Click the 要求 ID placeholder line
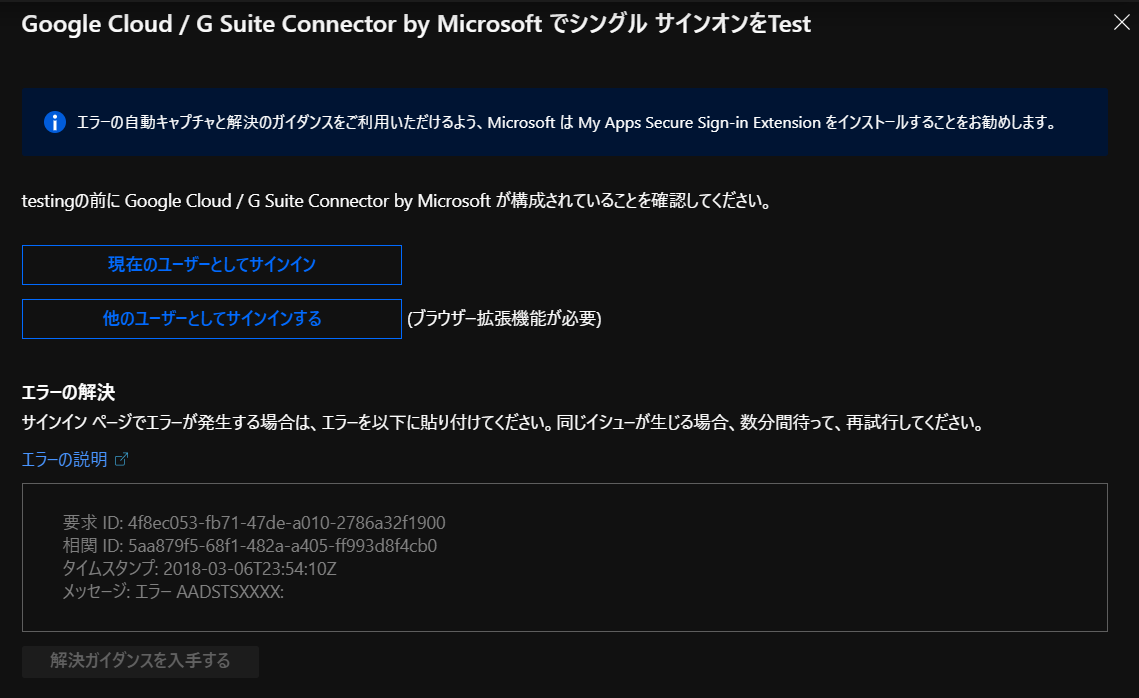Viewport: 1139px width, 698px height. pyautogui.click(x=254, y=522)
